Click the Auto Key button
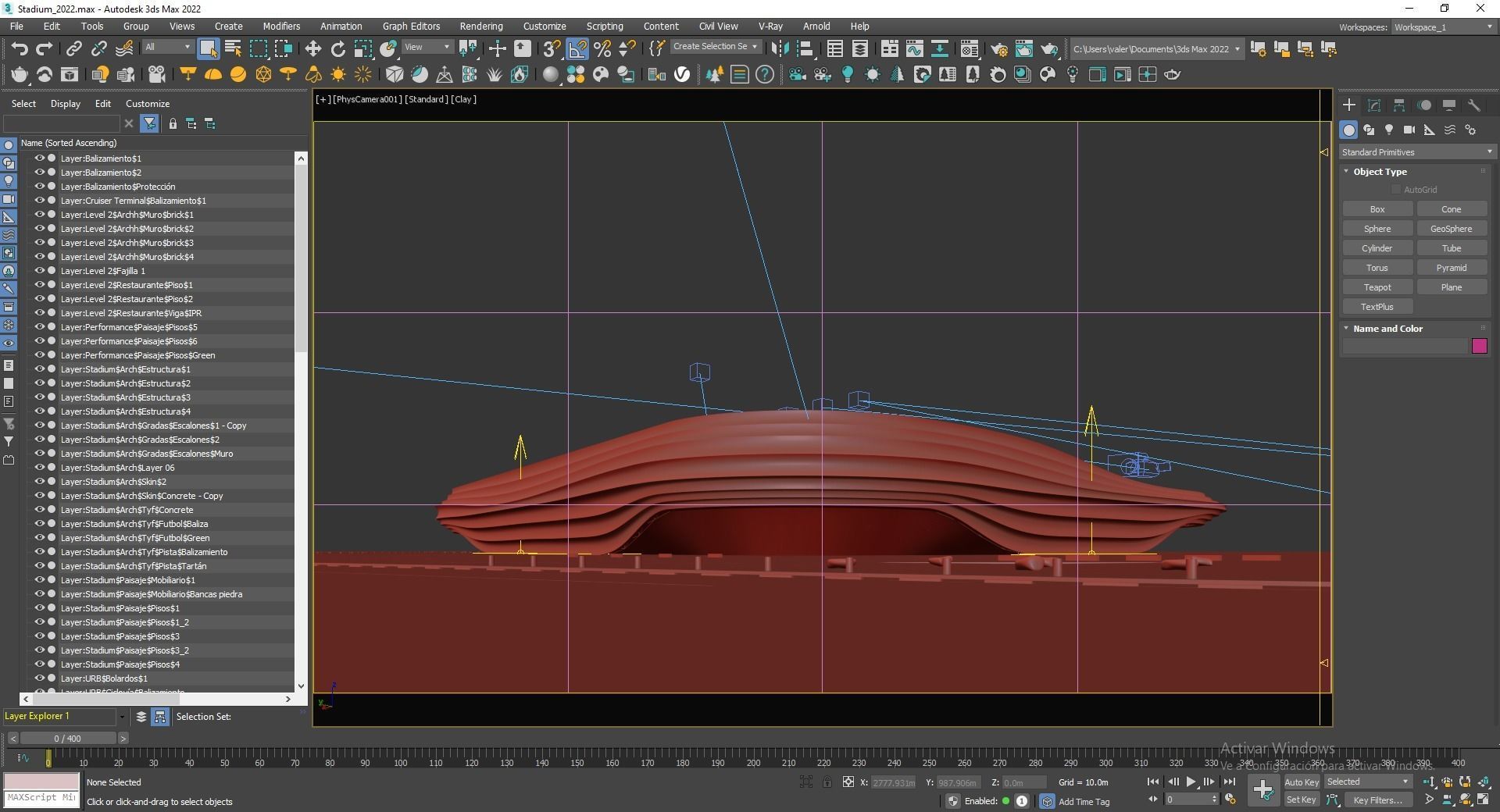1500x812 pixels. (x=1301, y=782)
